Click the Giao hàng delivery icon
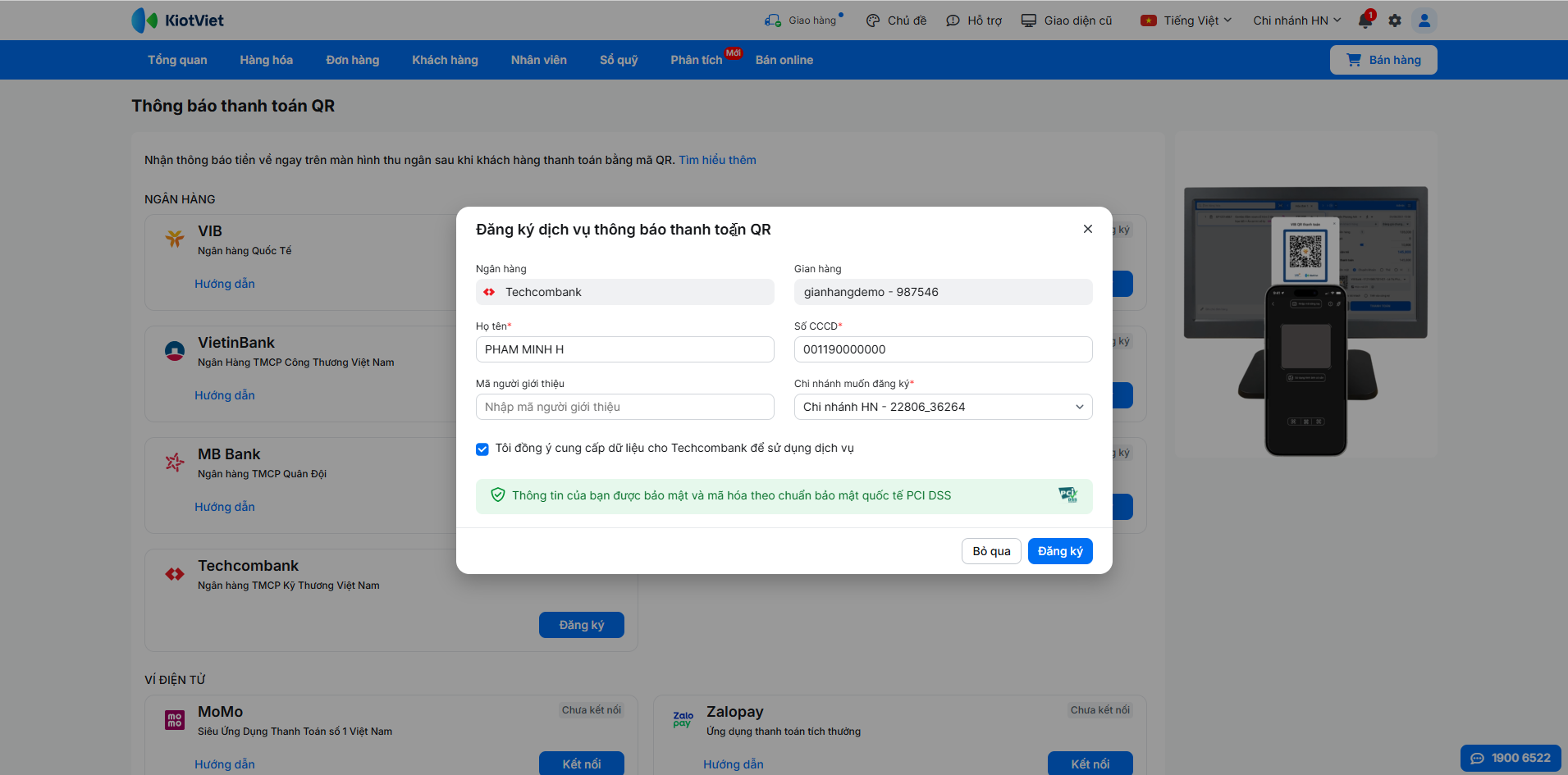 [773, 21]
